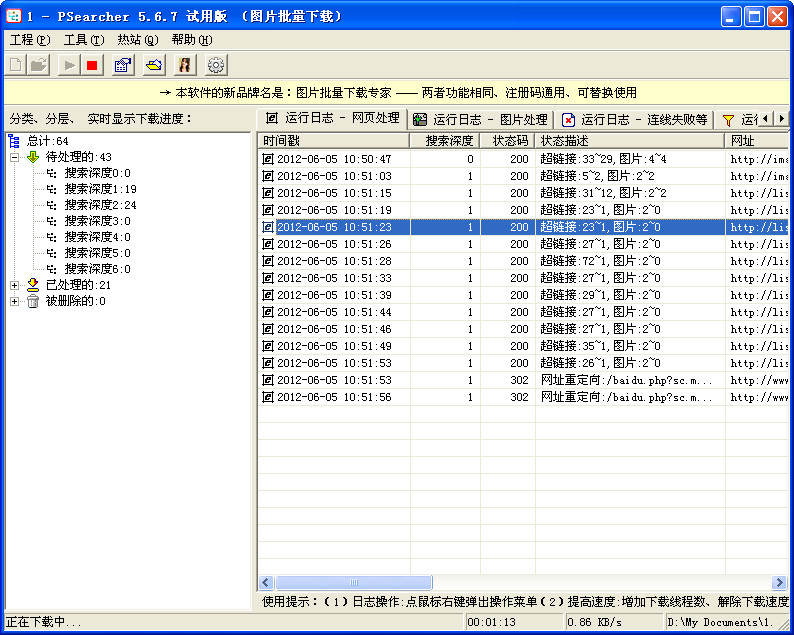Viewport: 794px width, 635px height.
Task: Select 已处理的:21 download icon
Action: coord(33,285)
